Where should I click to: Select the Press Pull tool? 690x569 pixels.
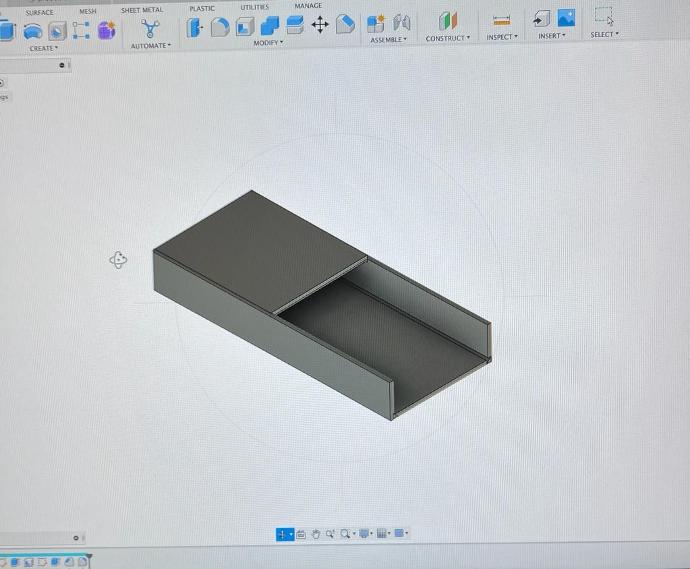(x=195, y=28)
